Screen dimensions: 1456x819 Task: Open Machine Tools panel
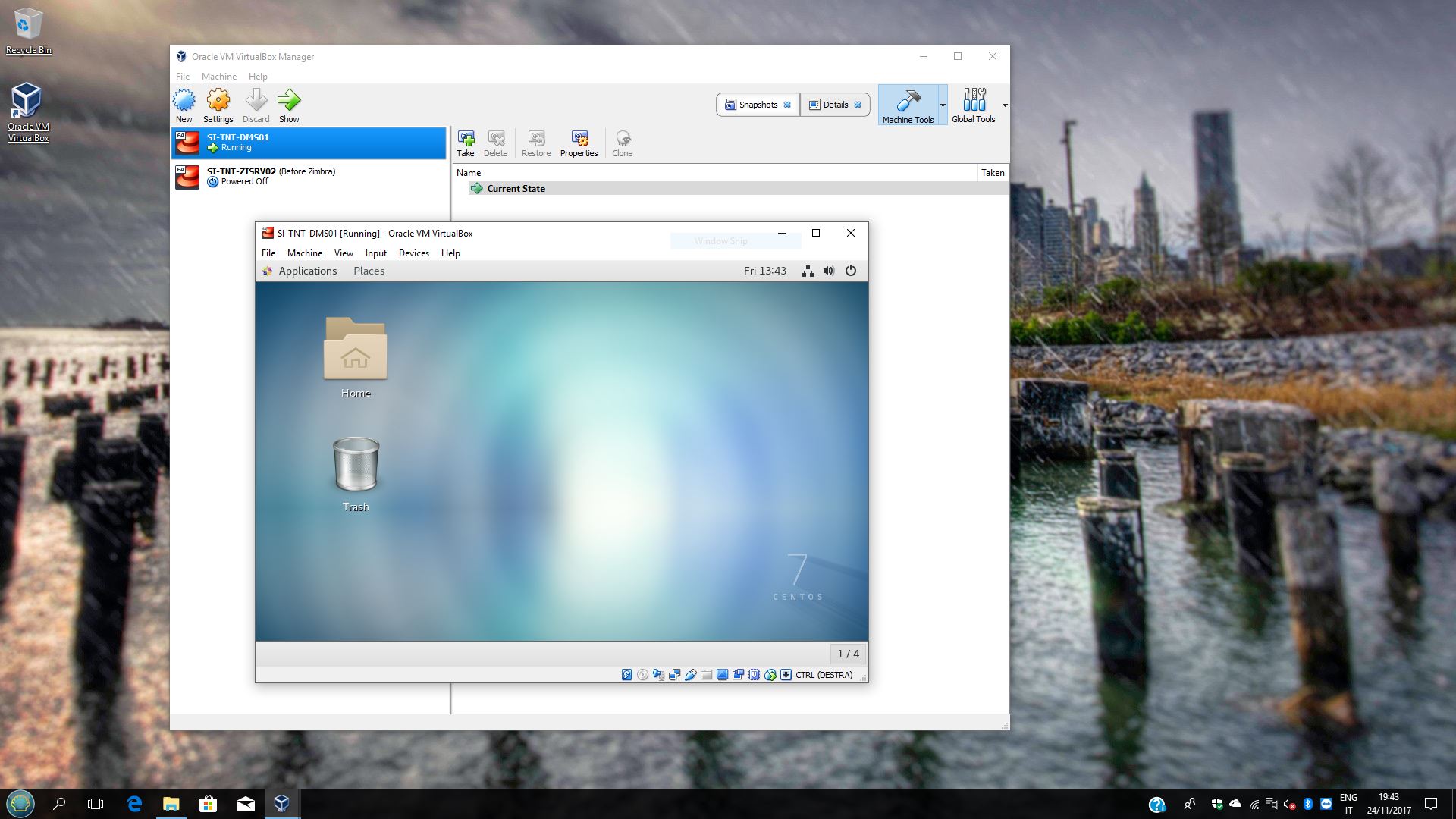pos(907,104)
